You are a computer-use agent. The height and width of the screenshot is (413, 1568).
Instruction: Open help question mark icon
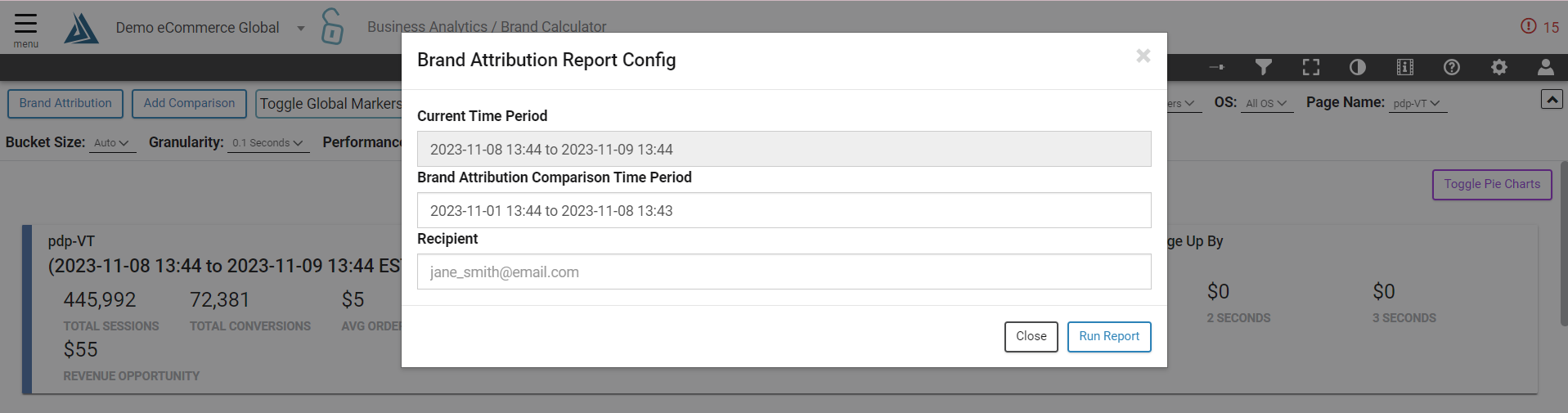click(x=1452, y=67)
